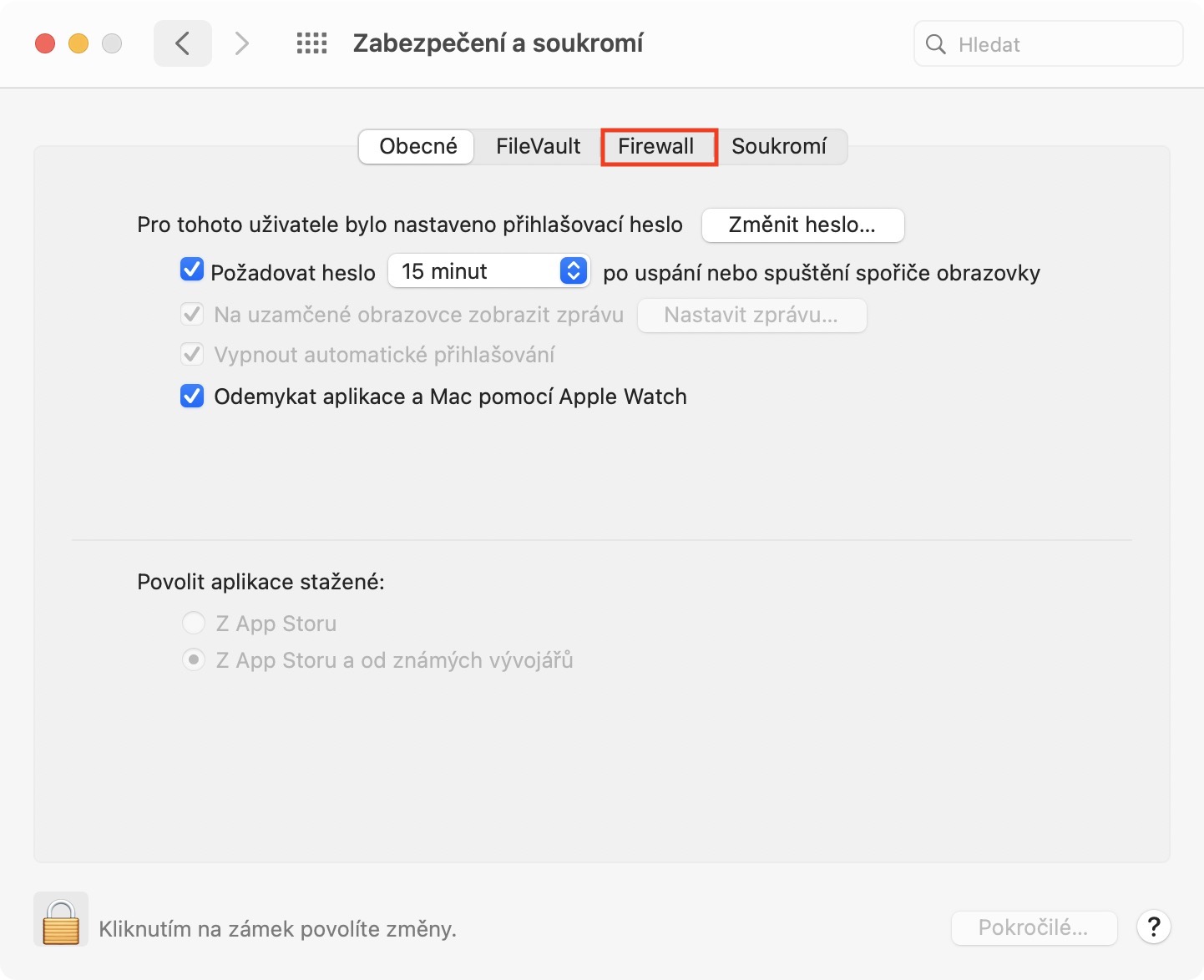Viewport: 1204px width, 980px height.
Task: Click the yellow minimize window button
Action: click(x=78, y=43)
